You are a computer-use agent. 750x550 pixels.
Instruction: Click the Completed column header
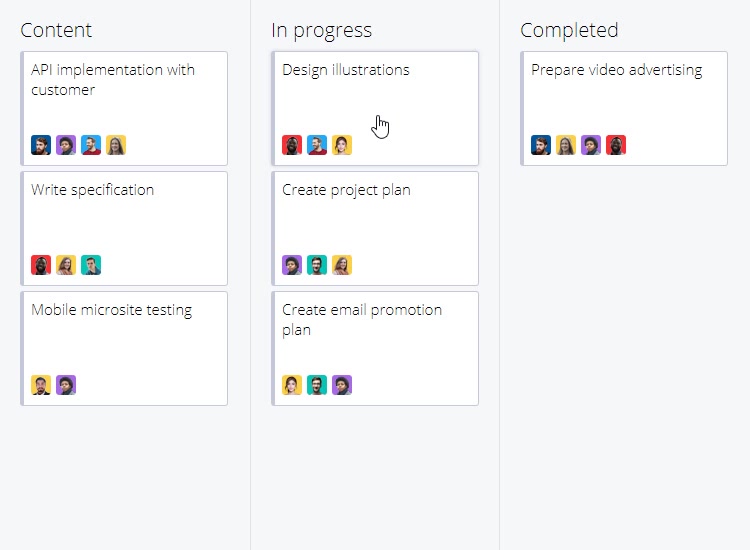point(569,31)
